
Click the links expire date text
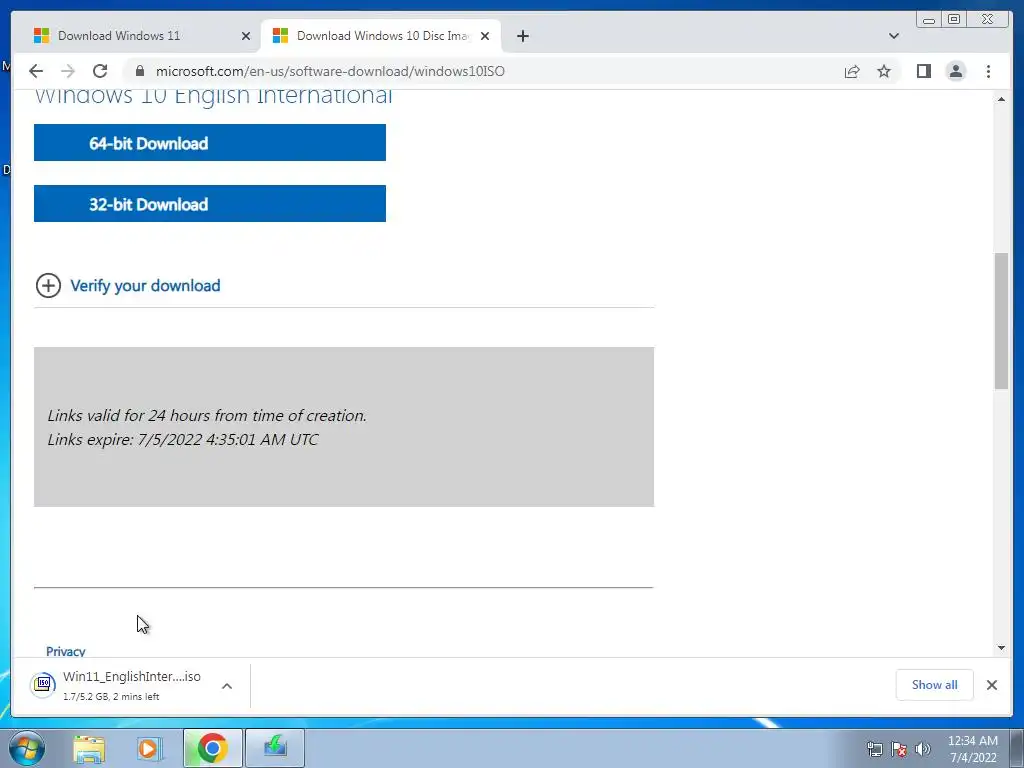tap(183, 440)
